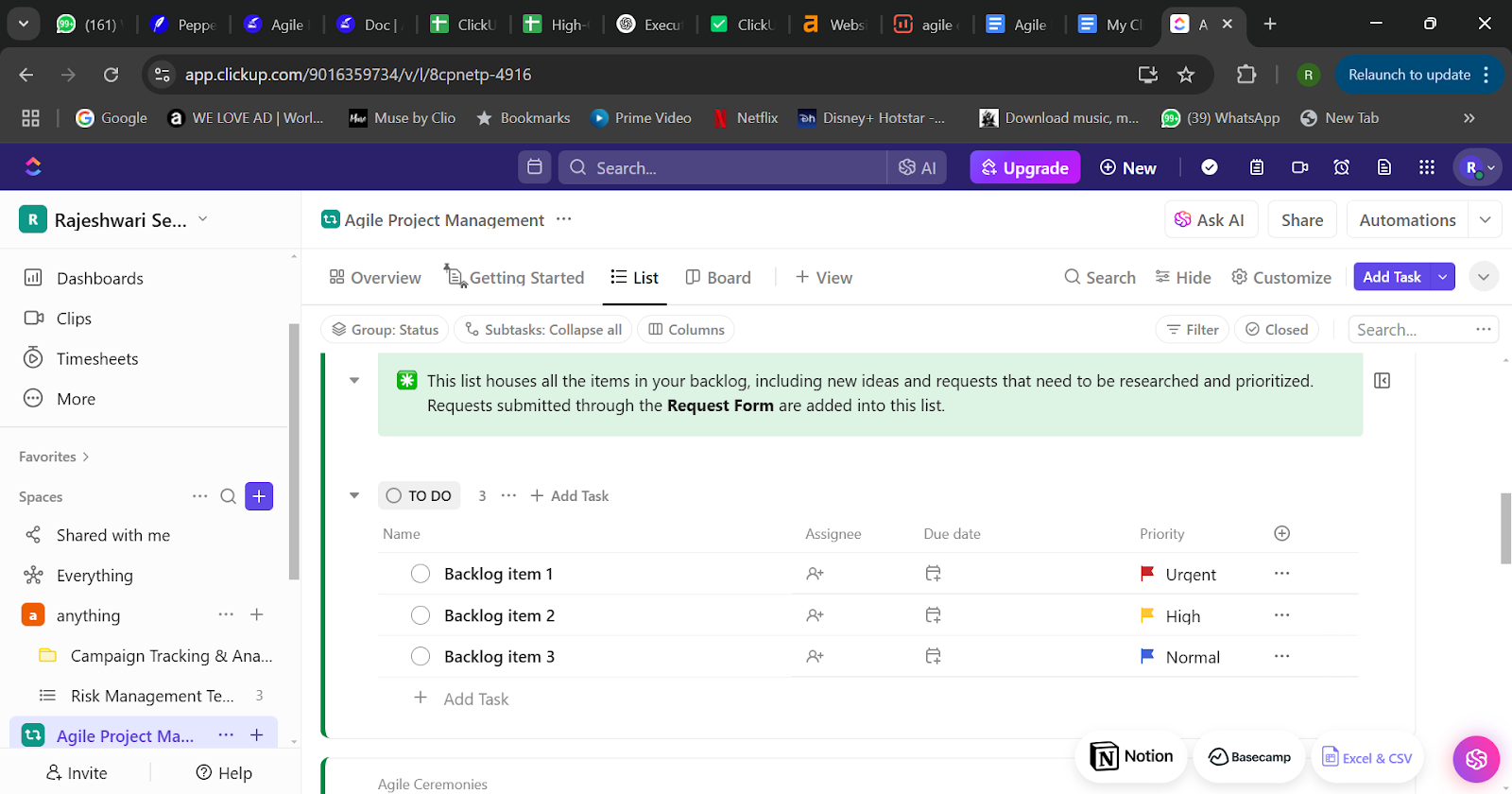Start a clip with the video camera icon

tap(1300, 167)
